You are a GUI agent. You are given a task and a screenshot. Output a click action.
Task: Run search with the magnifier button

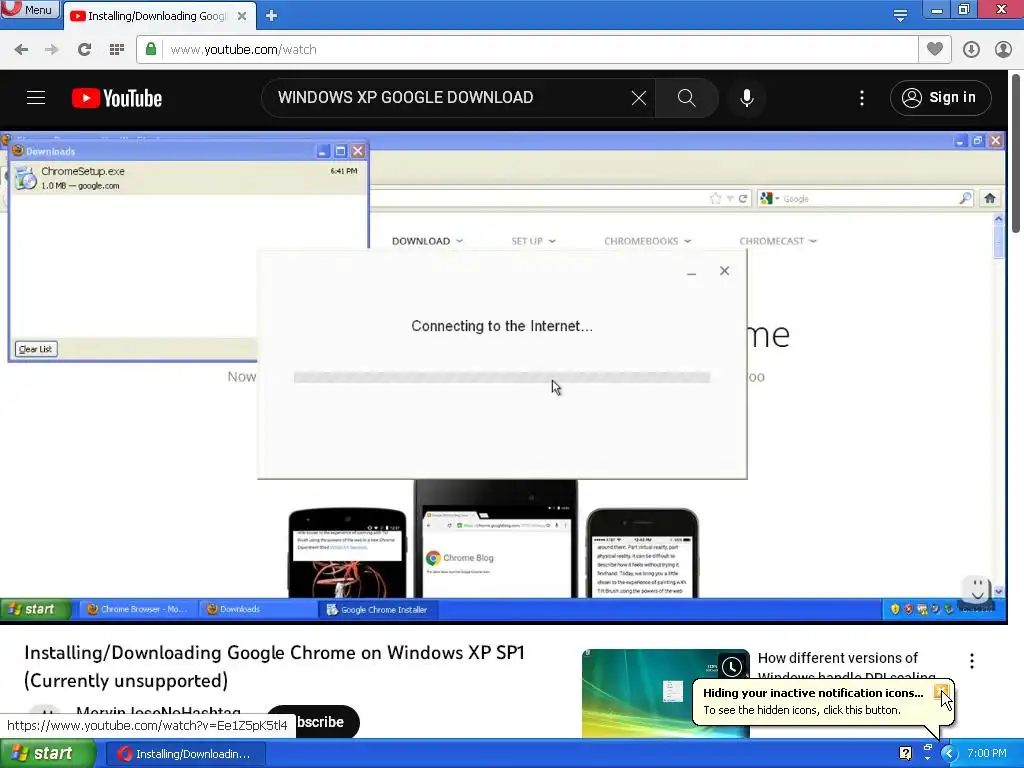point(686,98)
